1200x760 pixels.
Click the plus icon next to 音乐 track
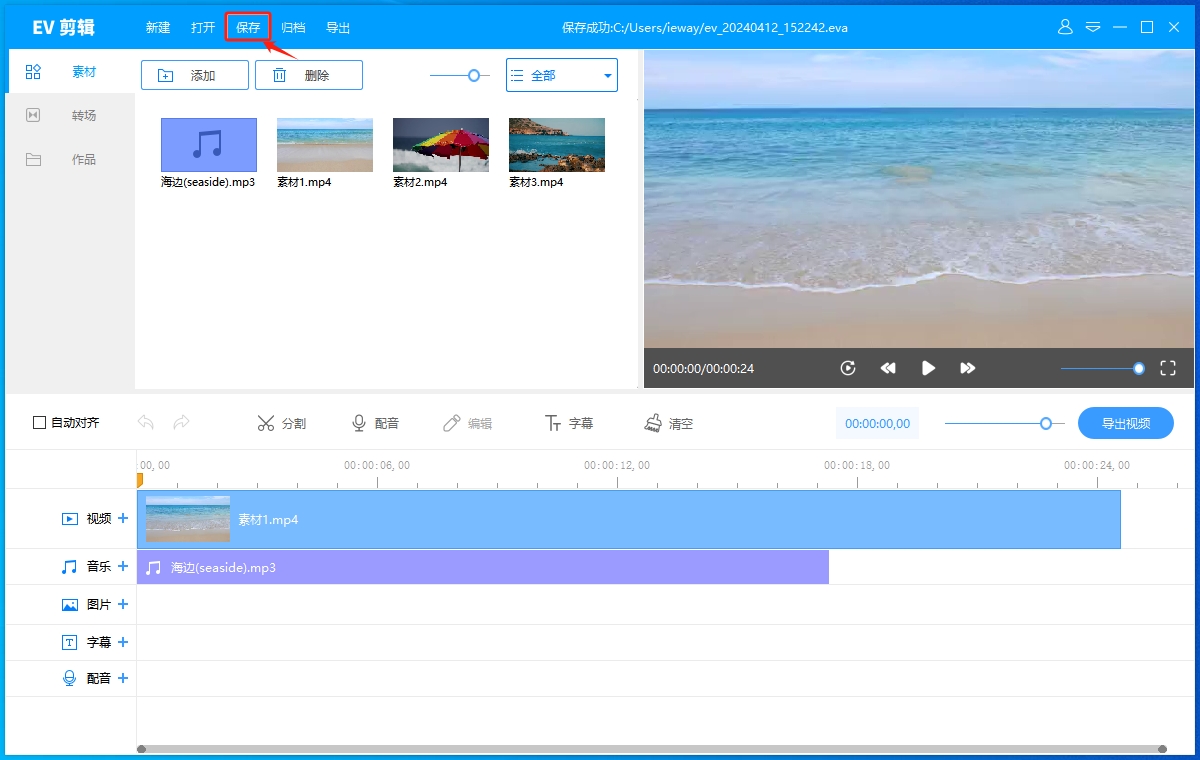click(123, 566)
